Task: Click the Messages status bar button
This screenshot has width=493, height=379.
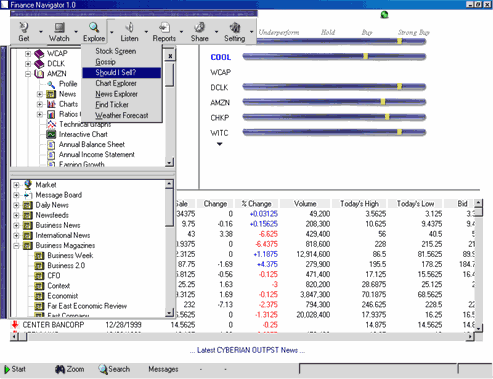Action: 163,369
